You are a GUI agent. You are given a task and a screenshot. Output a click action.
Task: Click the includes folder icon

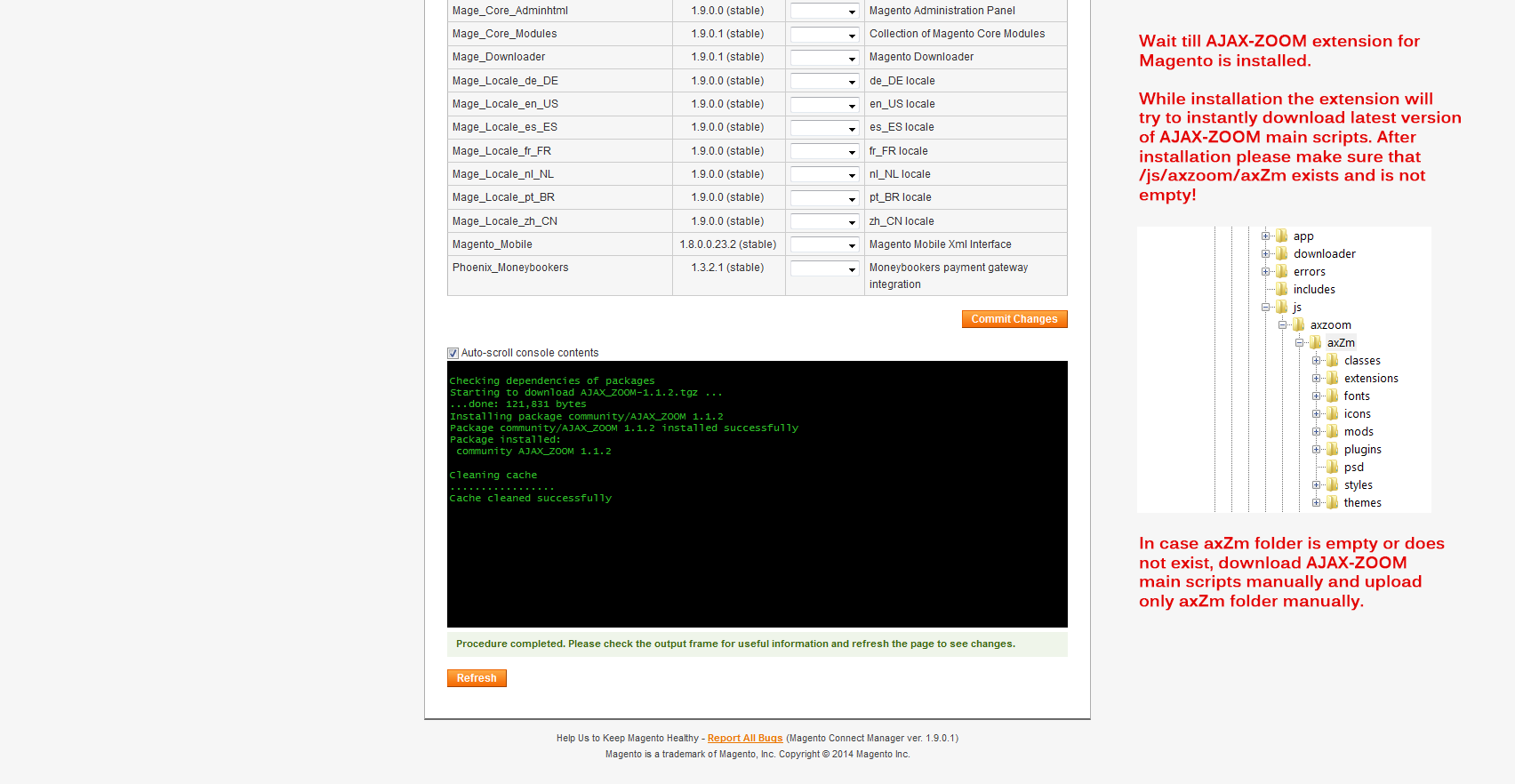1281,289
